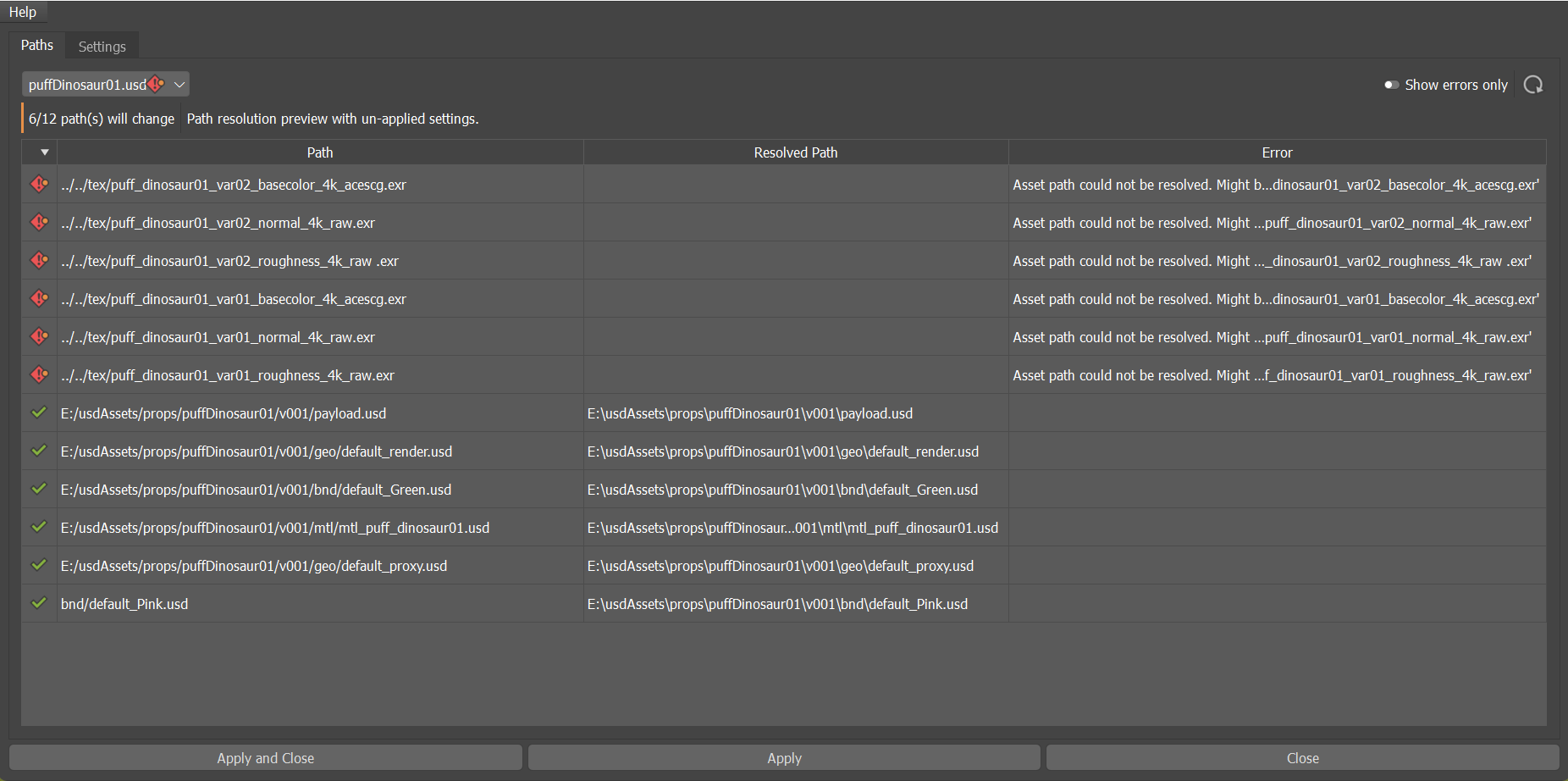This screenshot has height=781, width=1568.
Task: Click green checkmark for mtl_puff_dinosaur01.usd row
Action: coord(39,527)
